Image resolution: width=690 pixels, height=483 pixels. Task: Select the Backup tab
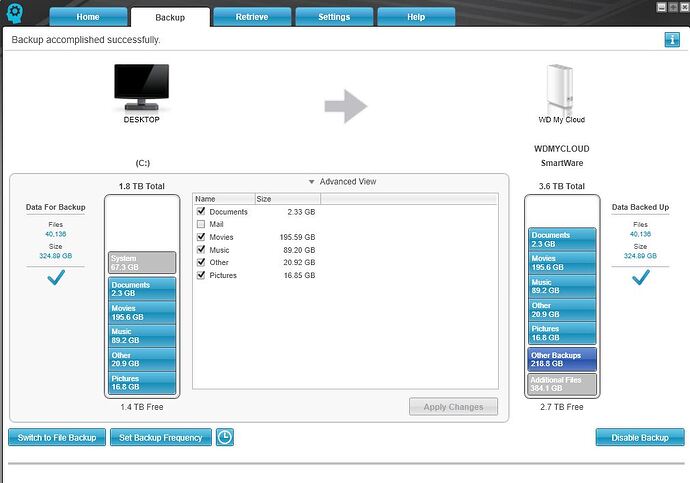point(170,17)
